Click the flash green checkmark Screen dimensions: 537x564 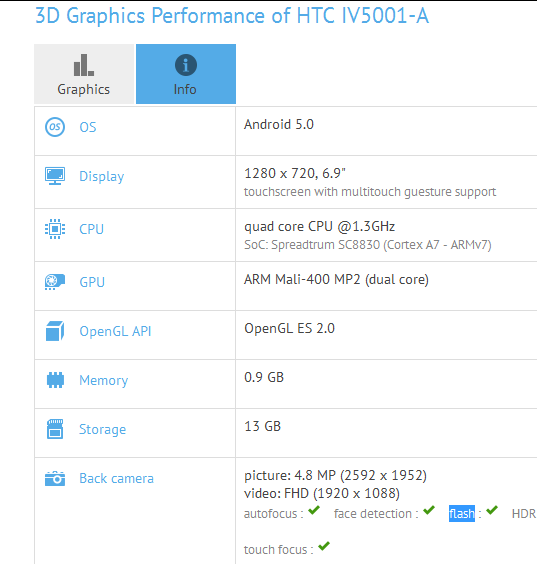click(492, 510)
